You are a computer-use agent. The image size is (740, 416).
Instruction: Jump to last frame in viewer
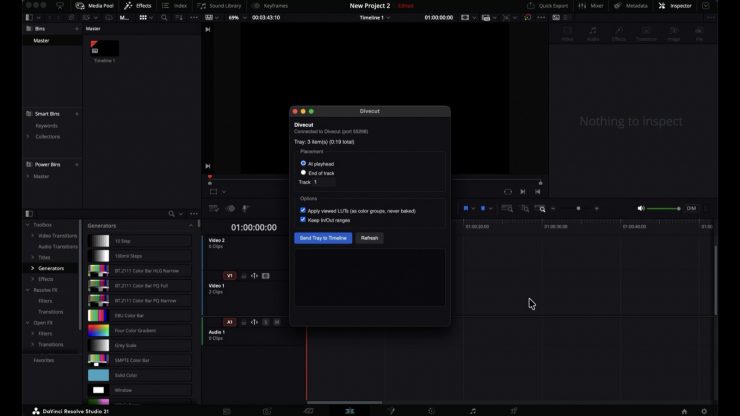pos(538,192)
